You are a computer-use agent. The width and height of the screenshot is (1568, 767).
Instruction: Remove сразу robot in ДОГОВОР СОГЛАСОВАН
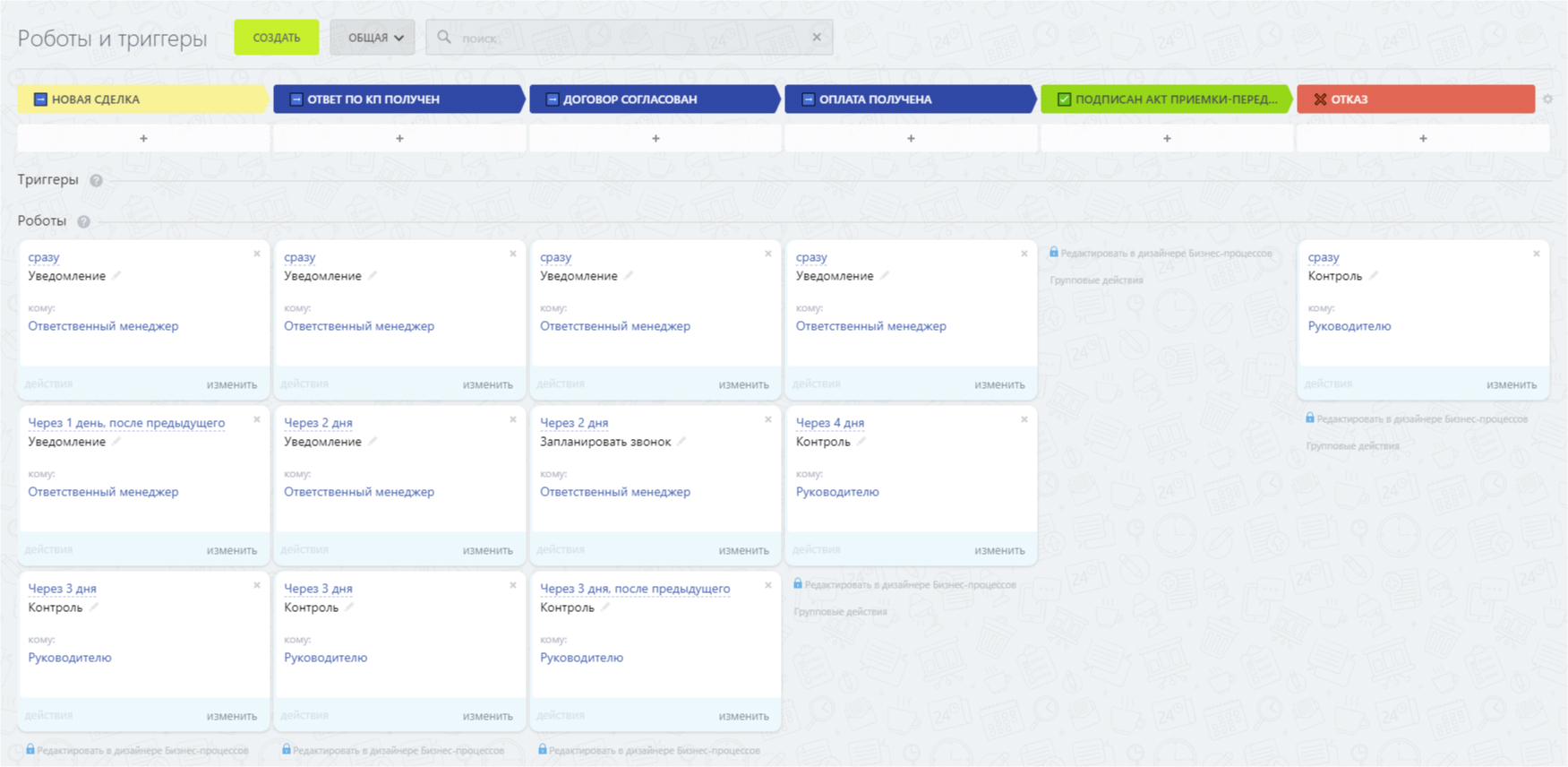(x=768, y=254)
